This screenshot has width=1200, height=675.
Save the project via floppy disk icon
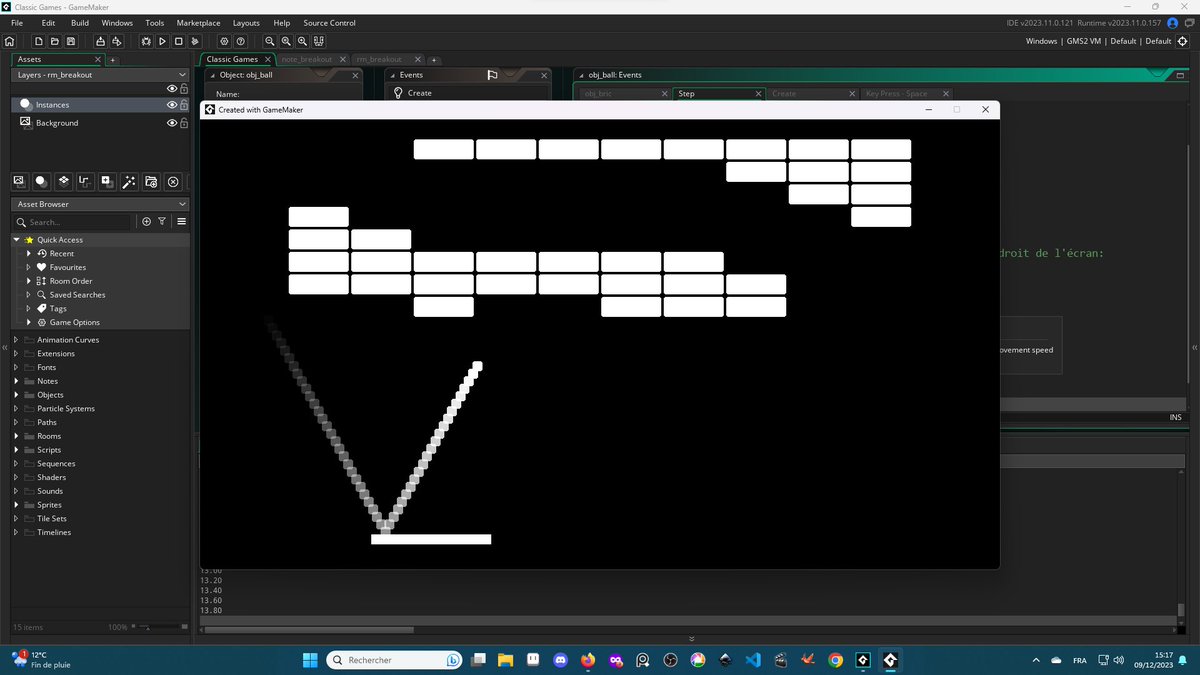click(71, 41)
